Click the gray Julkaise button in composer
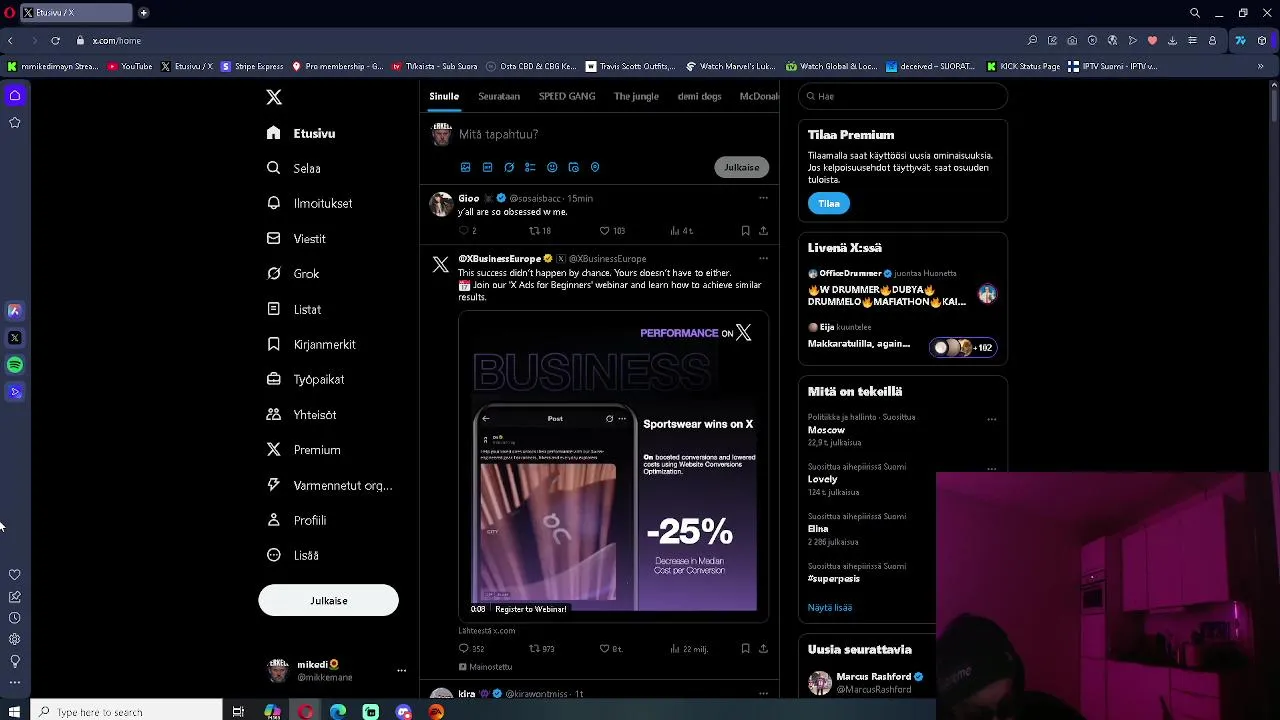 click(741, 167)
